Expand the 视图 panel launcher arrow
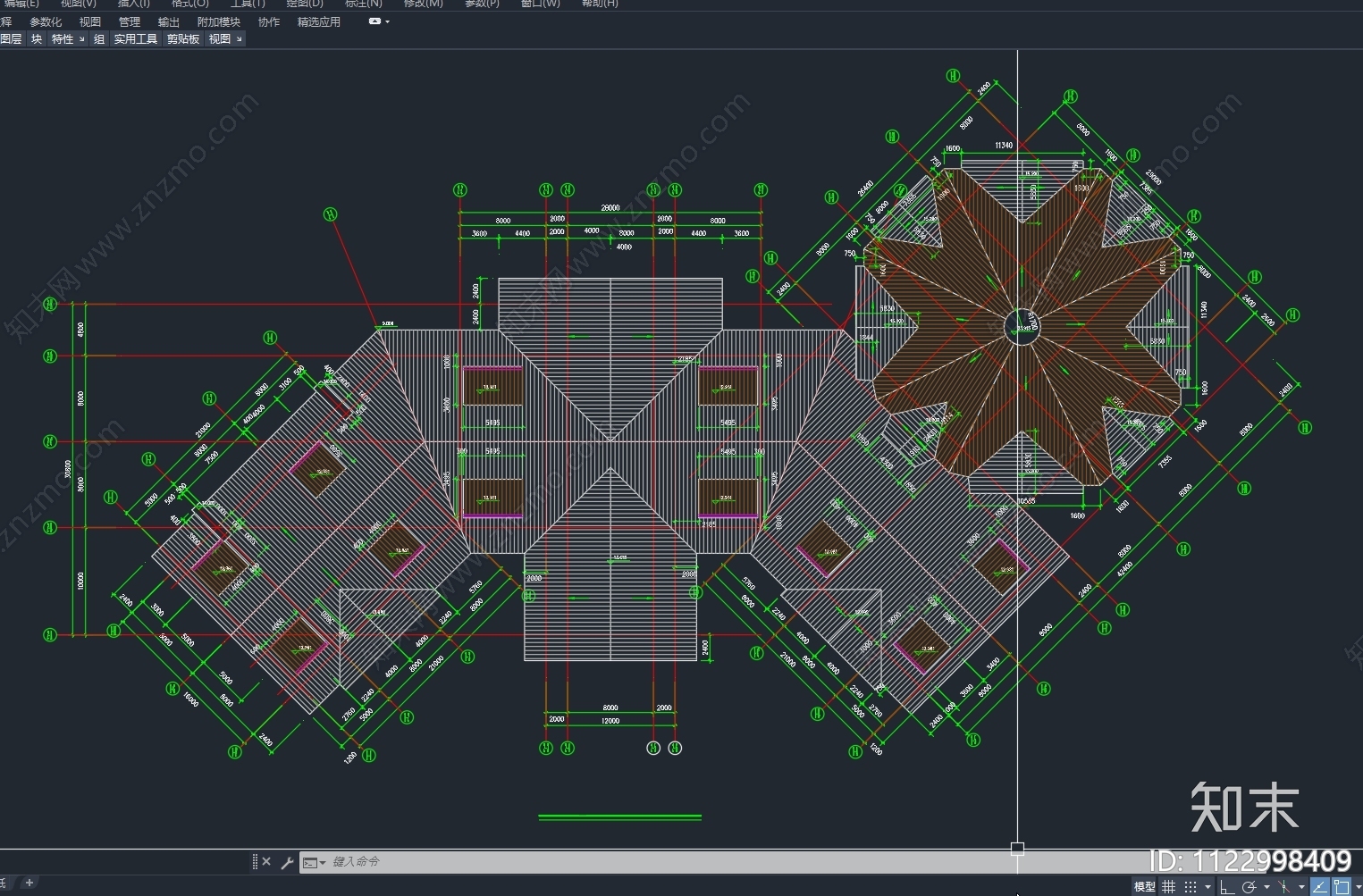The width and height of the screenshot is (1363, 896). pos(239,39)
